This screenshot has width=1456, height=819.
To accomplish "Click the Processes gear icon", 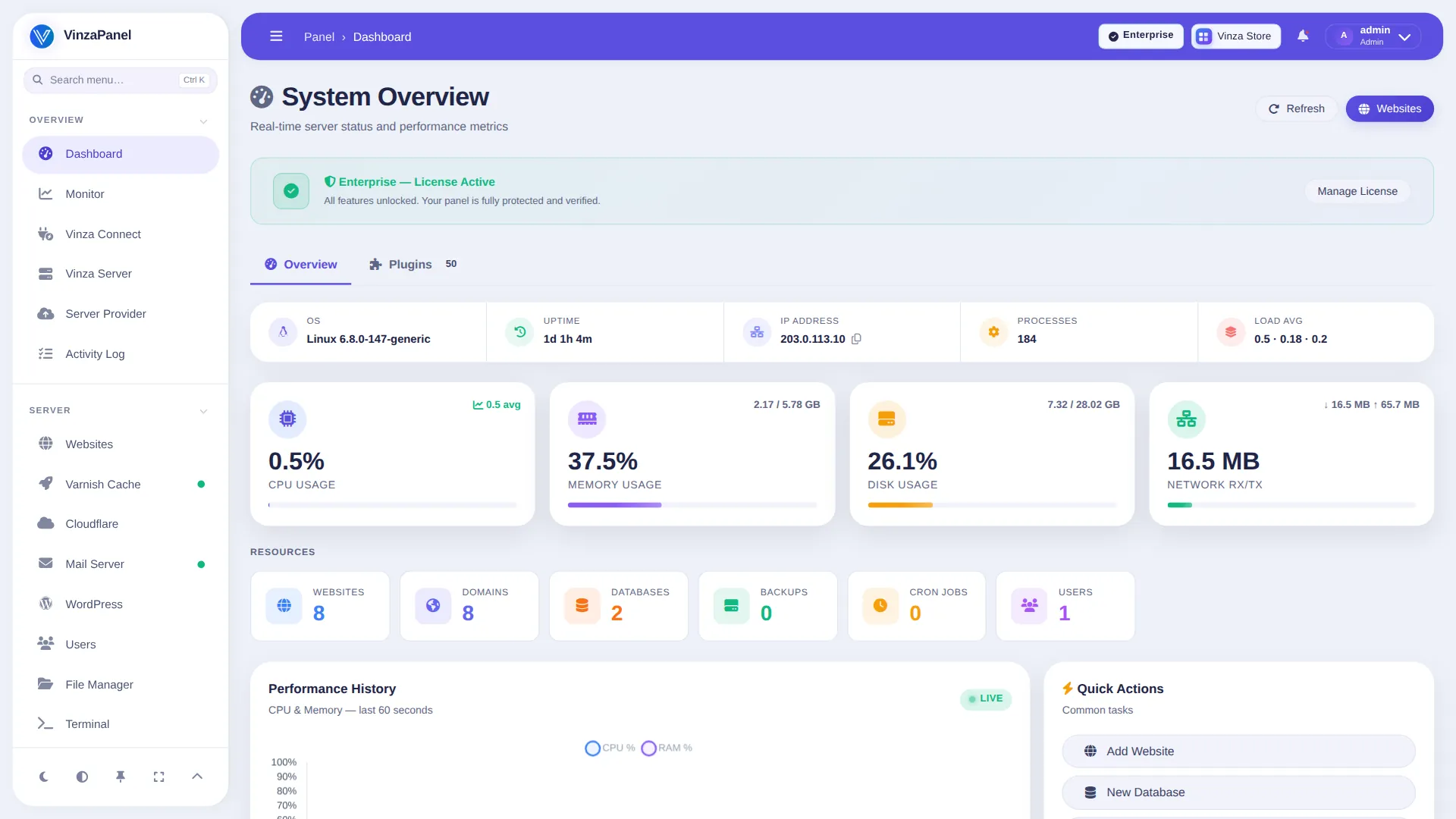I will point(993,331).
